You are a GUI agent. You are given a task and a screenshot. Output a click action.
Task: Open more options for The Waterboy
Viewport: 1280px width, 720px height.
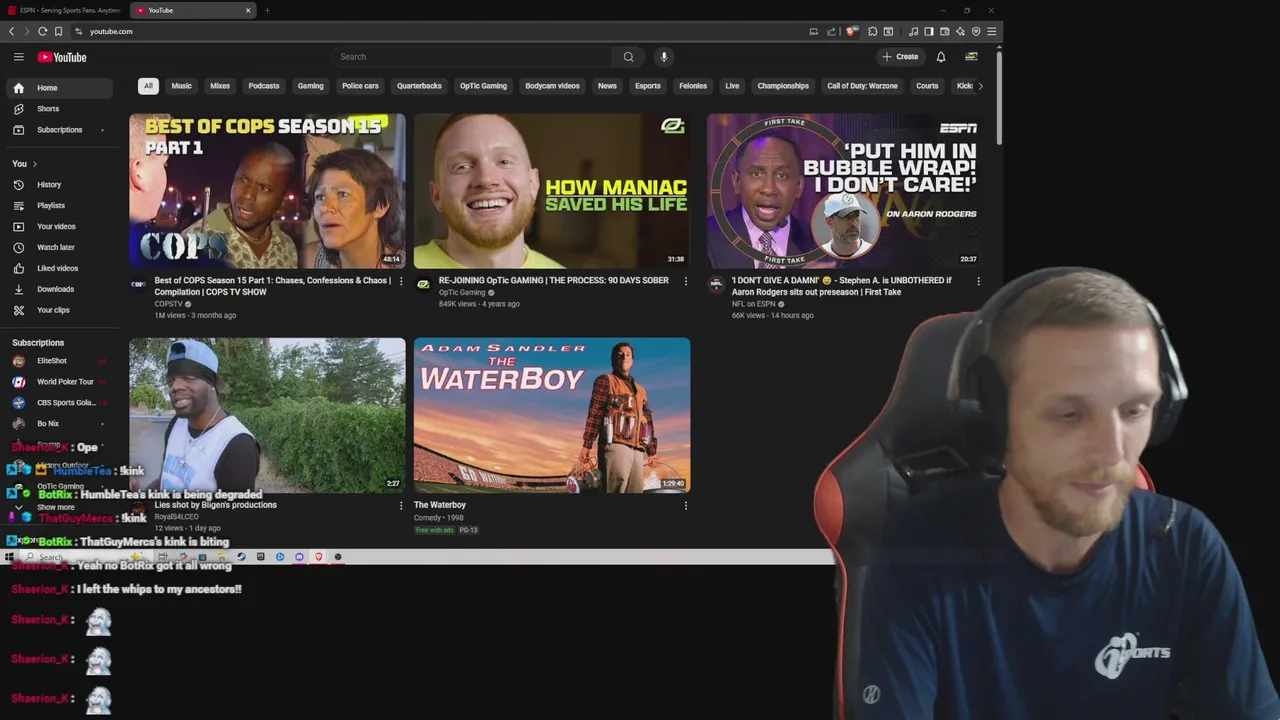click(685, 505)
